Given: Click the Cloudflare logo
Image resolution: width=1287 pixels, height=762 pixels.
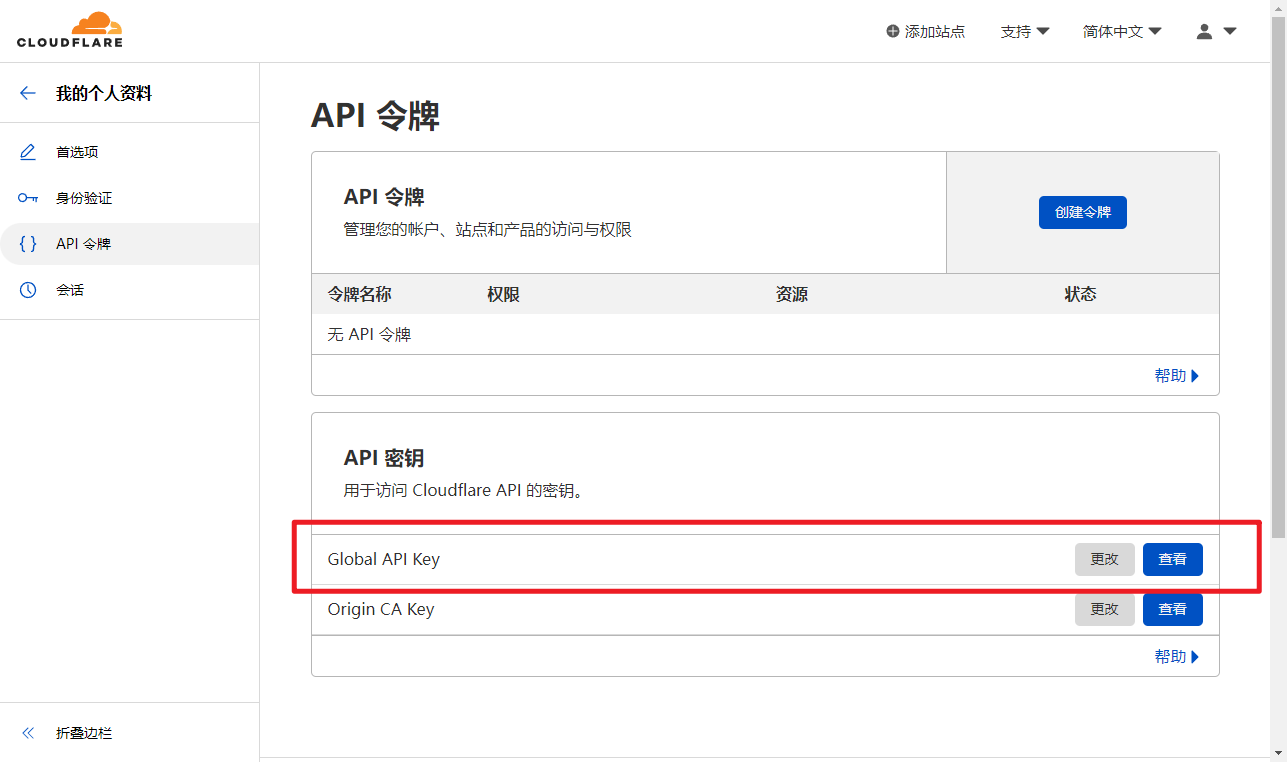Looking at the screenshot, I should 69,30.
